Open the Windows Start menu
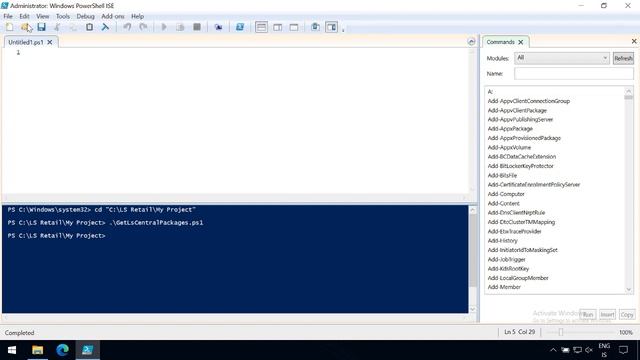 point(12,350)
